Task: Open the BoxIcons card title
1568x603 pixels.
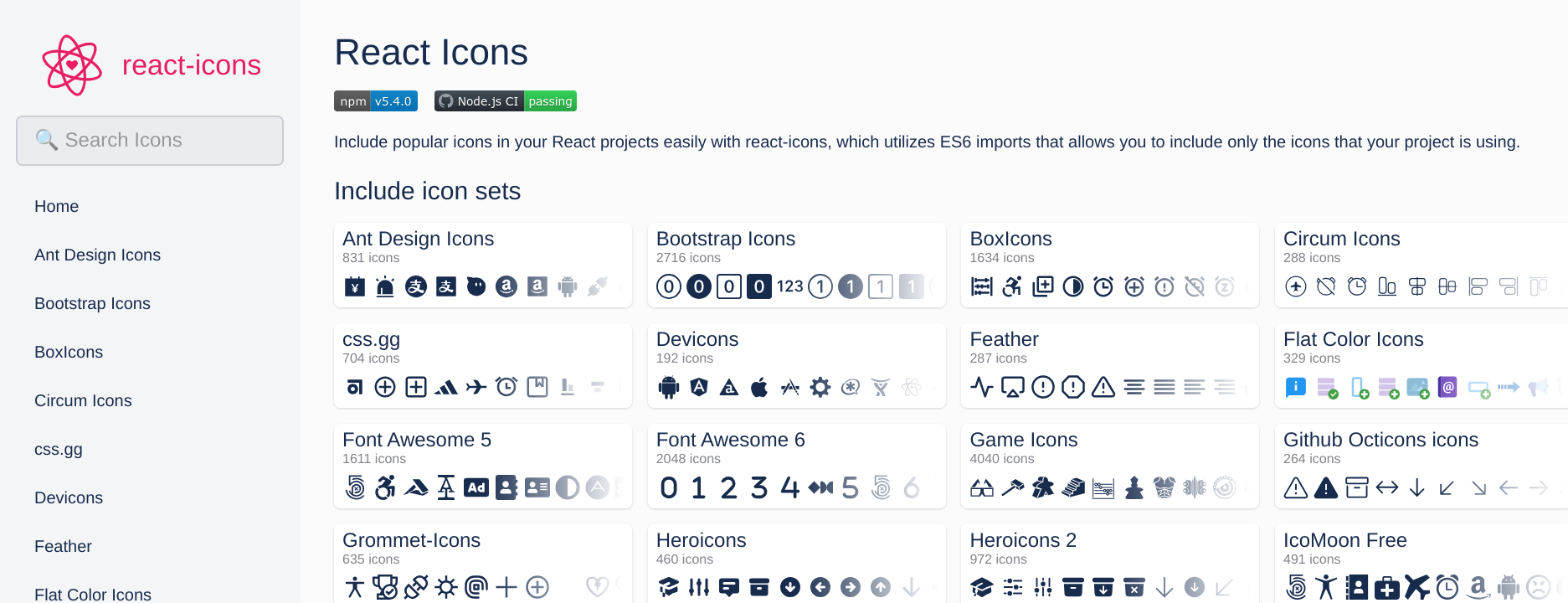Action: point(1011,239)
